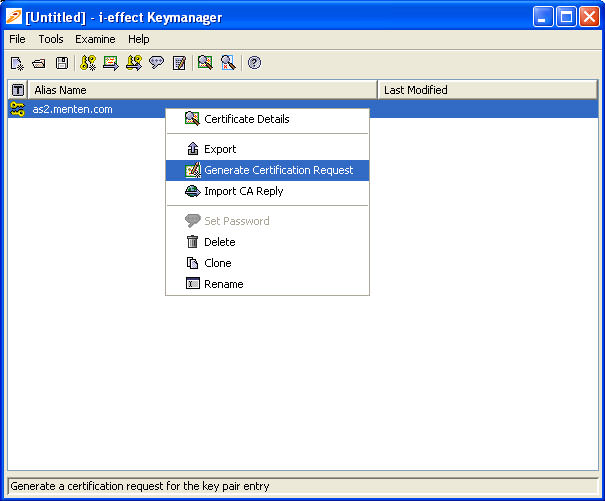This screenshot has width=605, height=501.
Task: Click the Save keystore floppy disk icon
Action: [x=62, y=63]
